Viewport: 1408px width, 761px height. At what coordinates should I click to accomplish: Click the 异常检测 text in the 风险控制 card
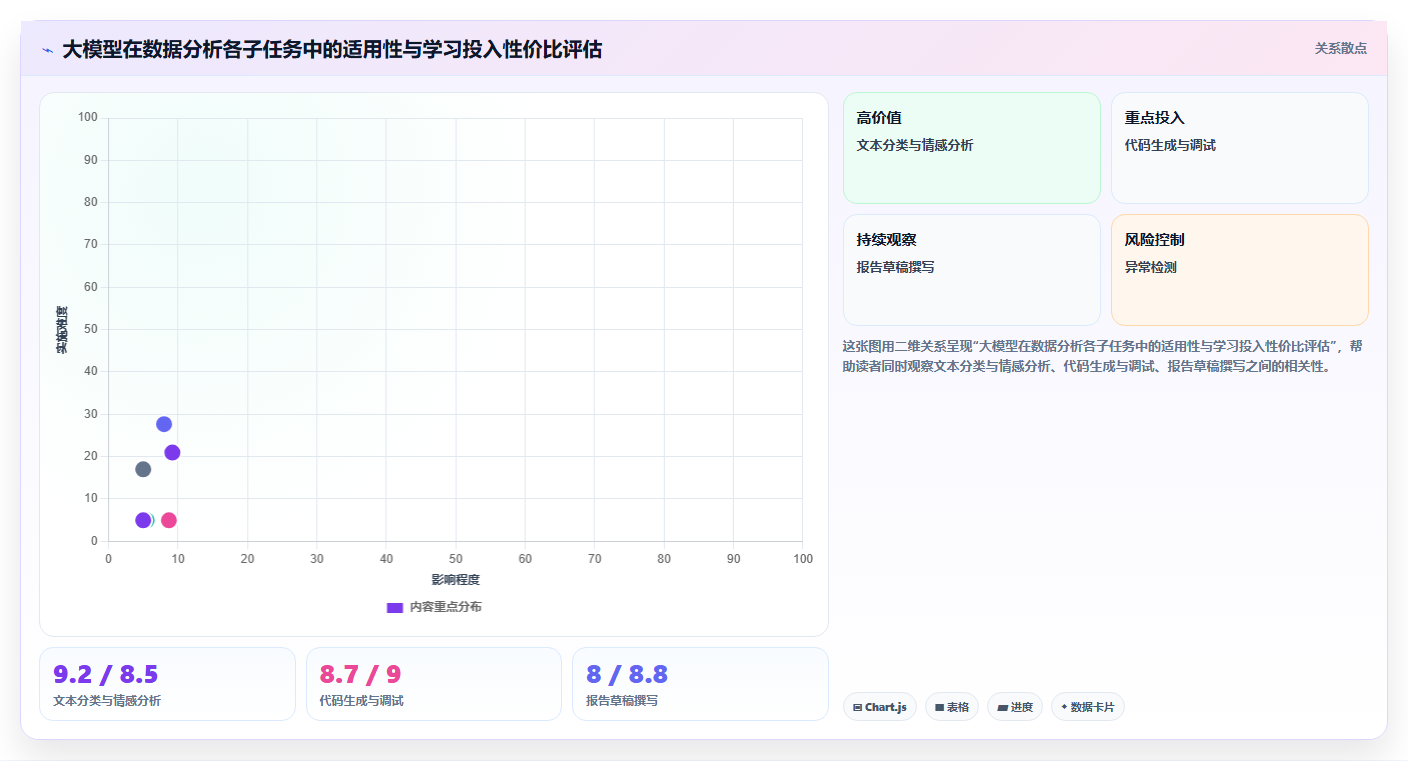point(1151,268)
